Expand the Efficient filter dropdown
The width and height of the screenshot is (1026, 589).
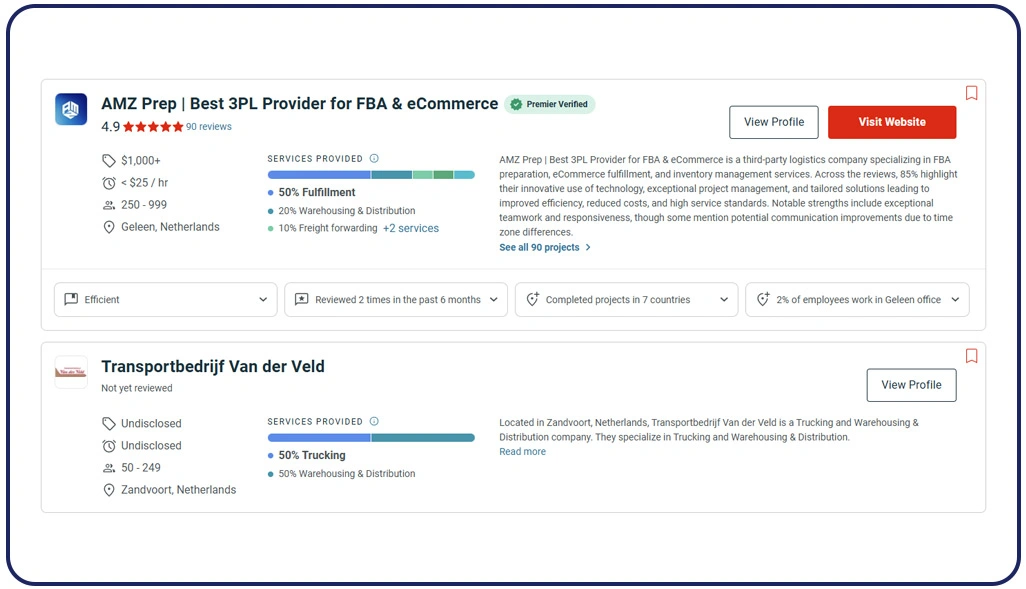click(165, 299)
